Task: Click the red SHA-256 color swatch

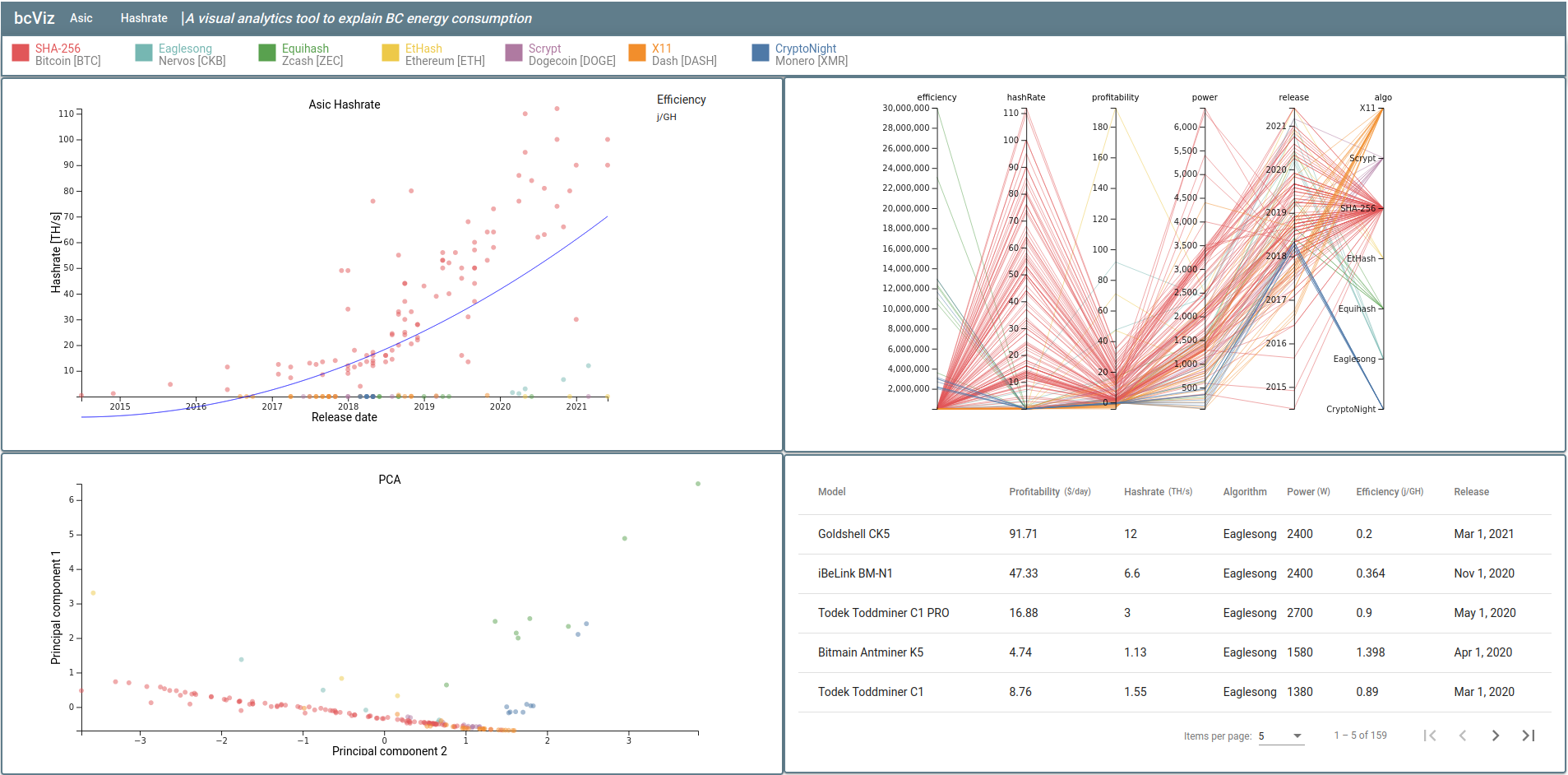Action: pyautogui.click(x=21, y=53)
